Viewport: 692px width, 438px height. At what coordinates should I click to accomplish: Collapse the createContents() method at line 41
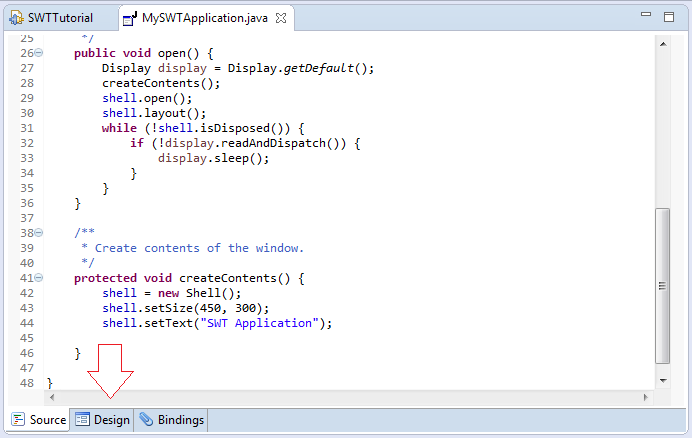click(x=39, y=278)
